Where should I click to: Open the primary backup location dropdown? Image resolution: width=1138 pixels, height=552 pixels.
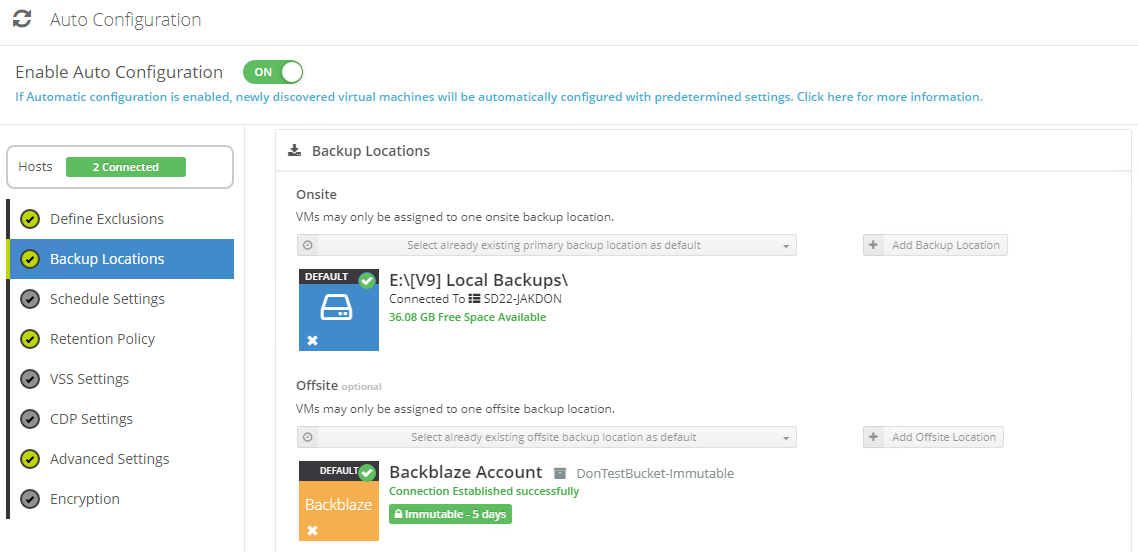point(547,245)
